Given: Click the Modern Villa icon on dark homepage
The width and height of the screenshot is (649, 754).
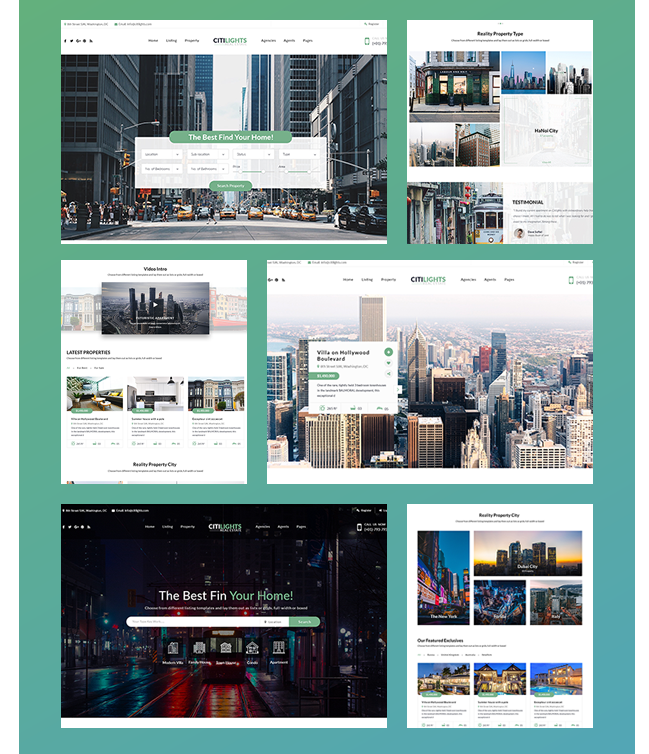Looking at the screenshot, I should click(173, 650).
